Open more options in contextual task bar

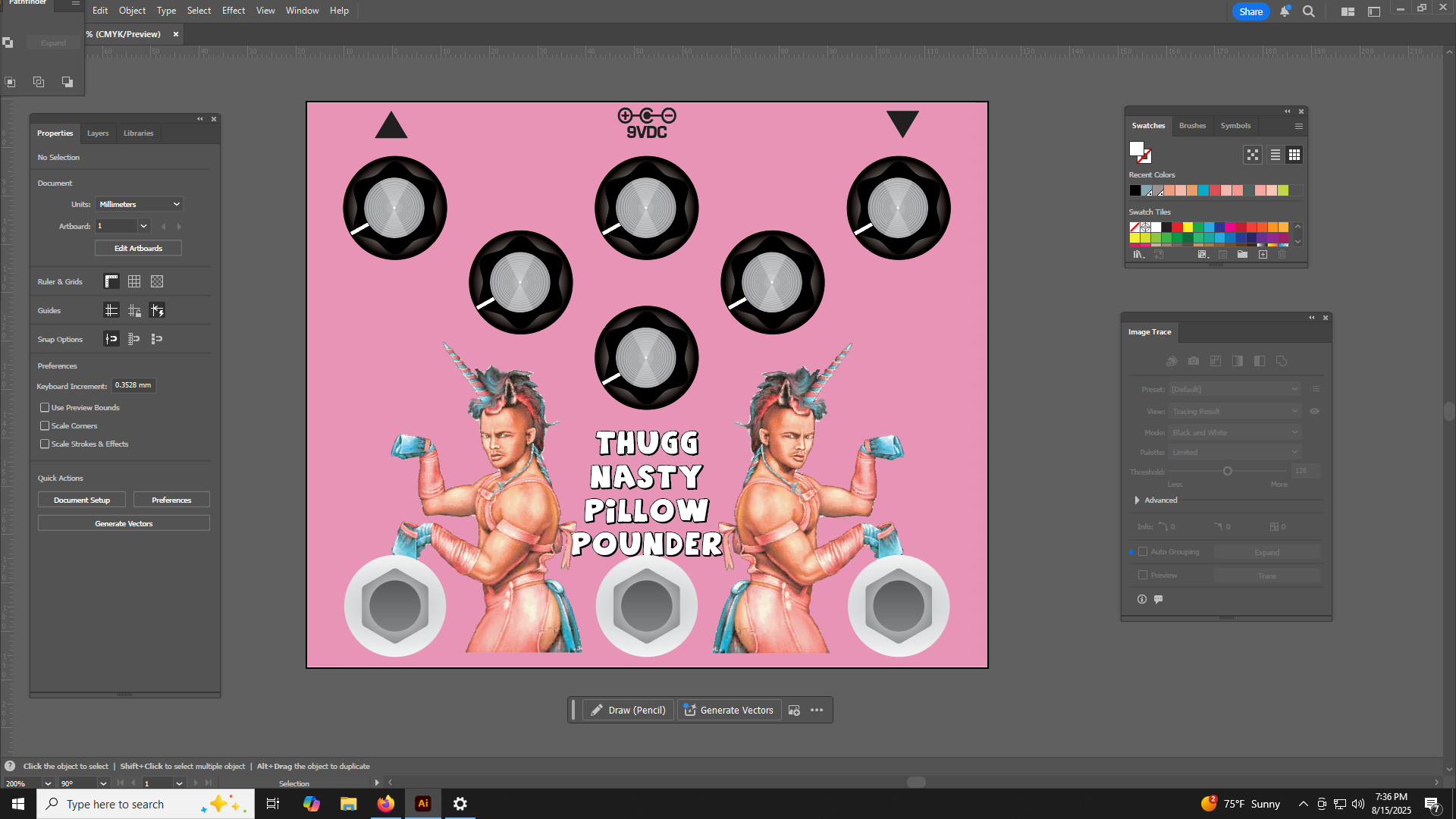tap(817, 711)
